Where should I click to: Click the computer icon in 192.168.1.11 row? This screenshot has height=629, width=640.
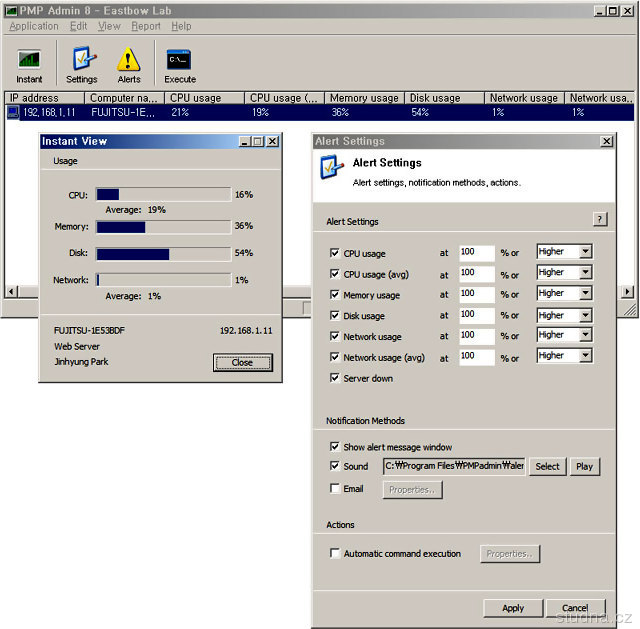coord(13,113)
